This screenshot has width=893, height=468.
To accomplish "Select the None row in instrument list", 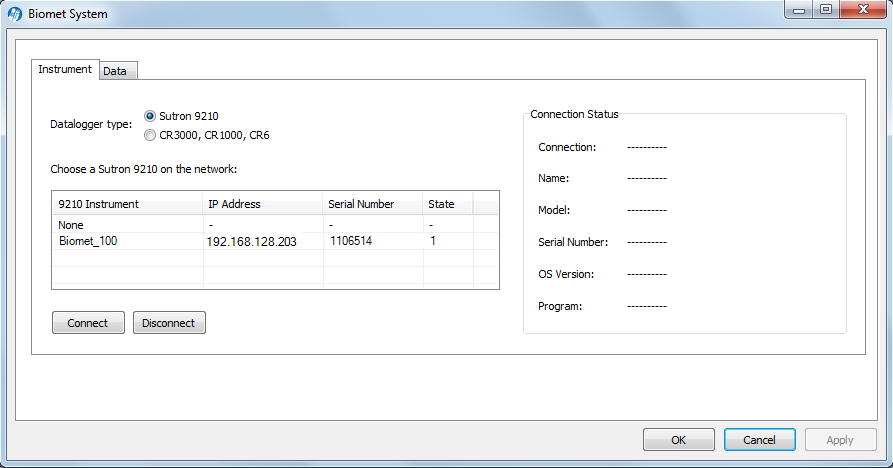I will pos(275,225).
